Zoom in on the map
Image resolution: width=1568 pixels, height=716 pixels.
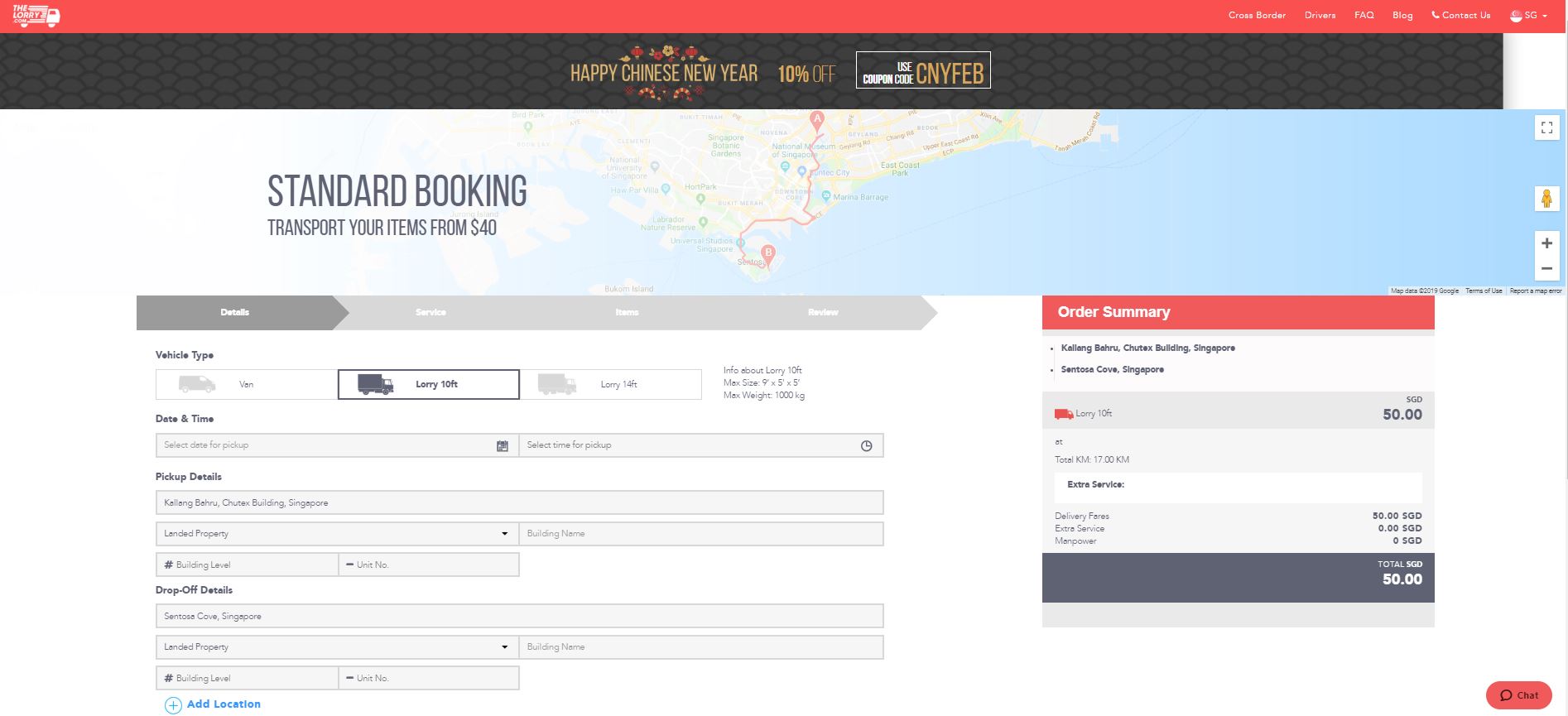(x=1546, y=243)
